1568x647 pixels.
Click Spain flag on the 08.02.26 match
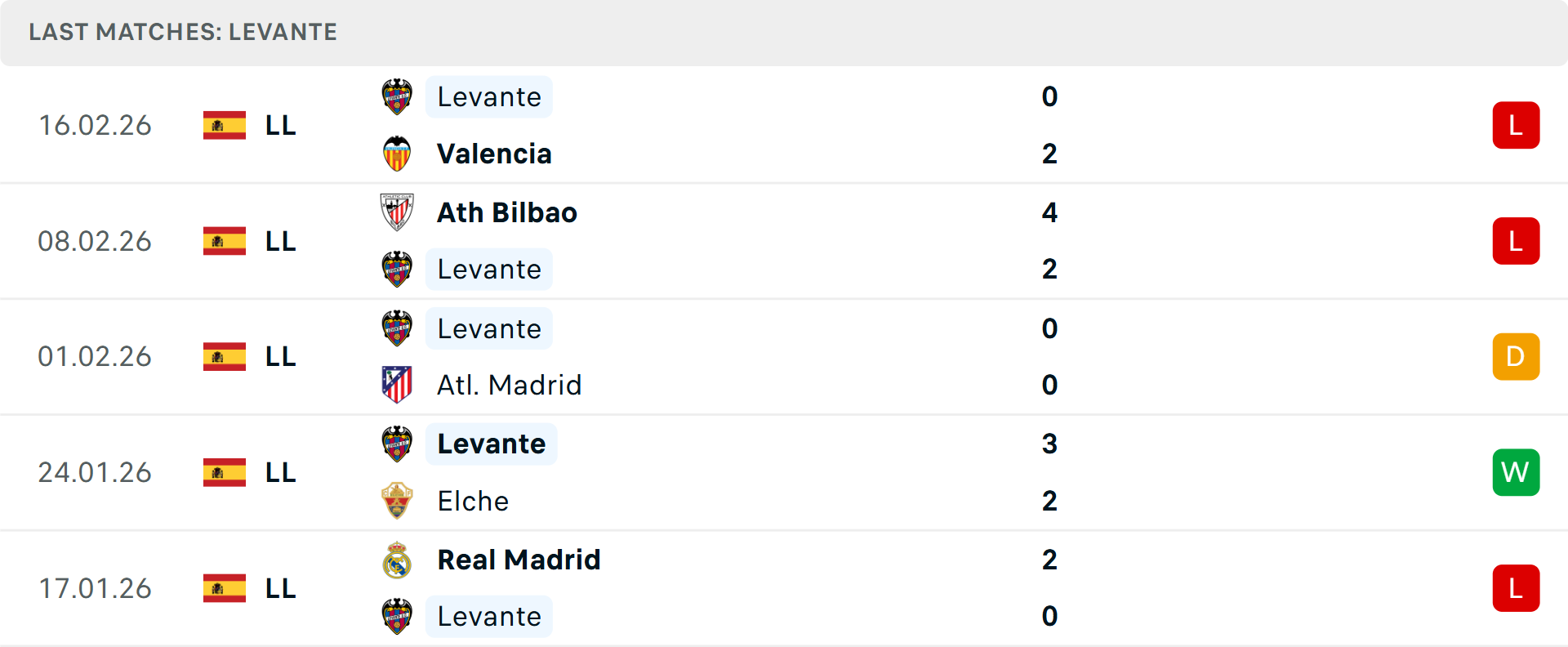coord(225,241)
